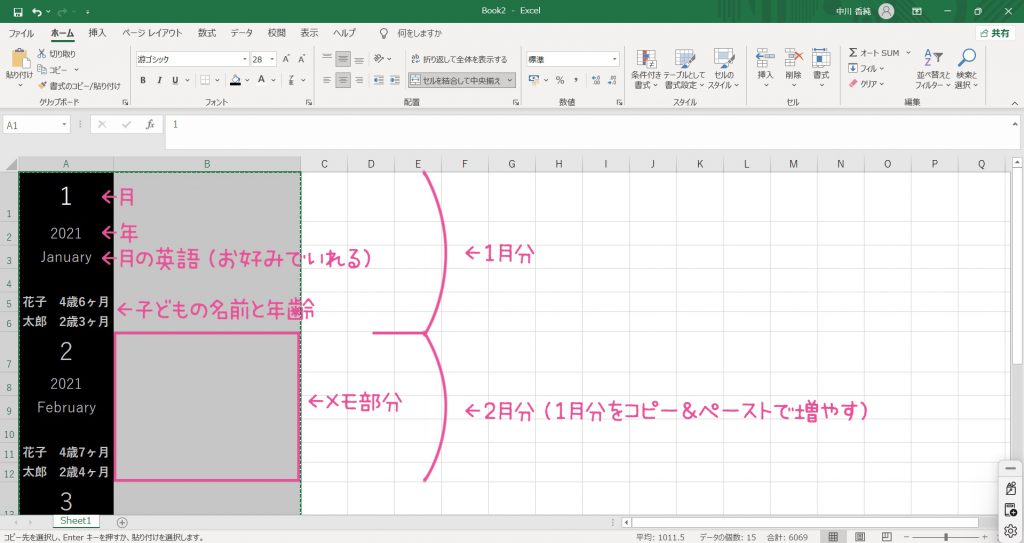Expand the number format dropdown 標準
1024x543 pixels.
tap(614, 59)
